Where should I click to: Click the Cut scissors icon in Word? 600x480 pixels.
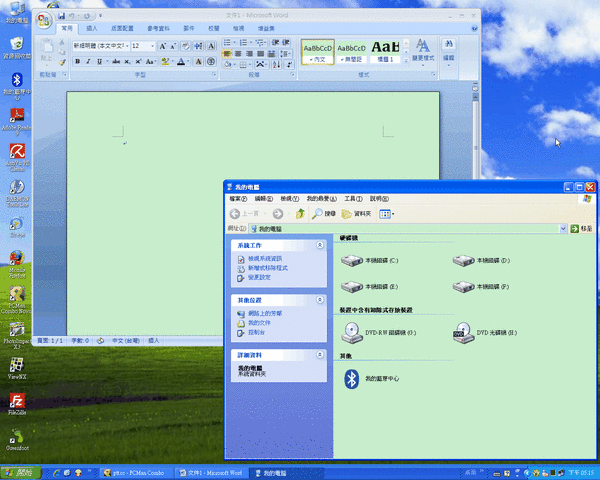tap(62, 42)
